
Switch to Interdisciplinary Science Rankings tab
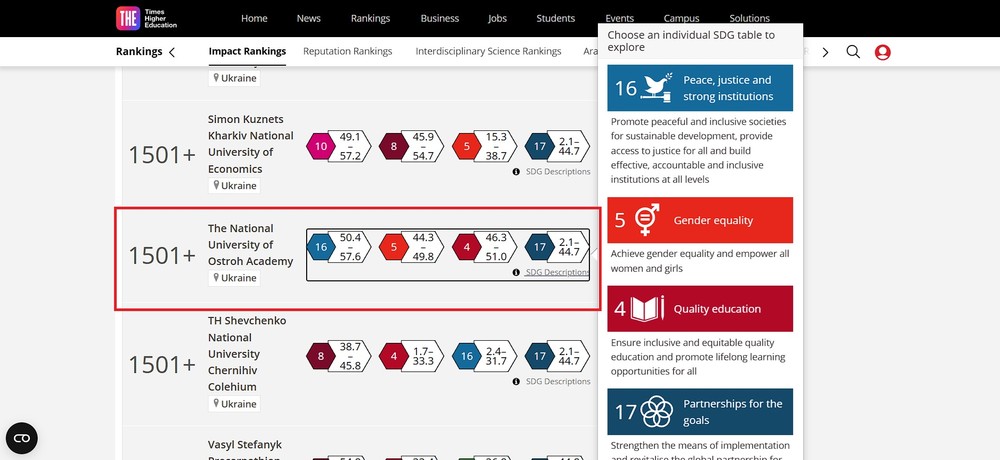[x=489, y=52]
